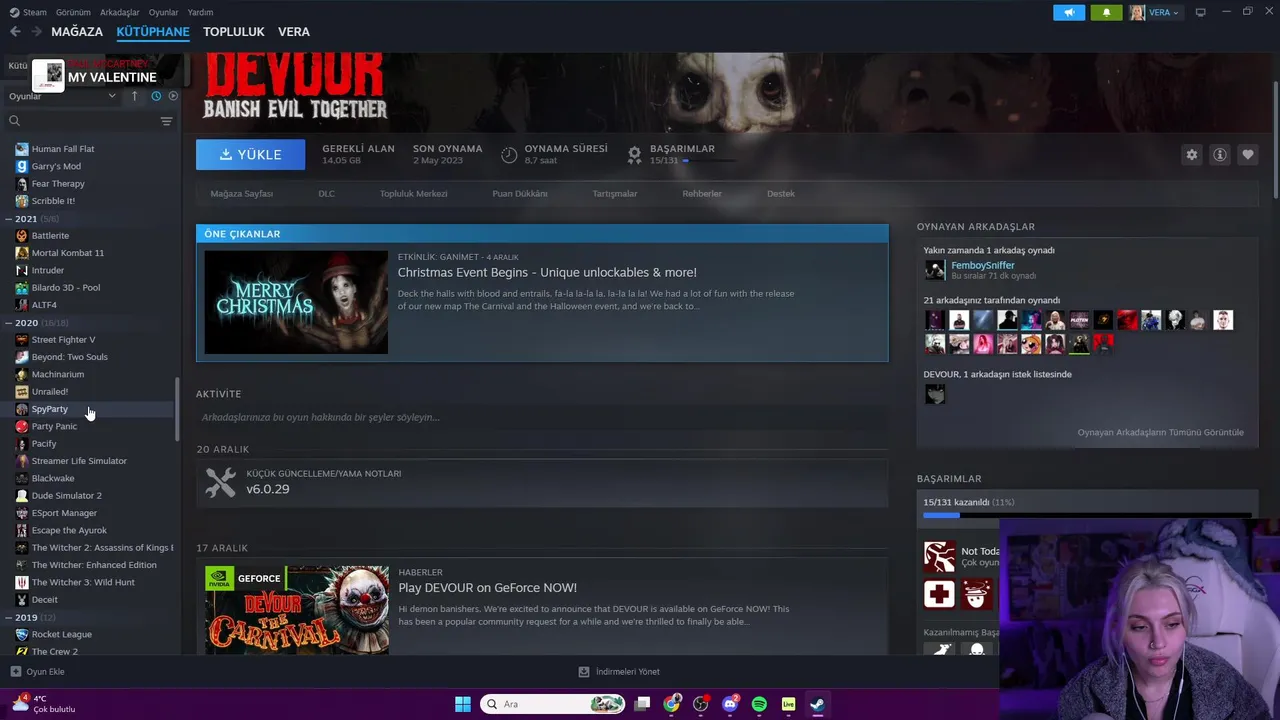1280x720 pixels.
Task: Collapse the 2019 games group
Action: (x=8, y=618)
